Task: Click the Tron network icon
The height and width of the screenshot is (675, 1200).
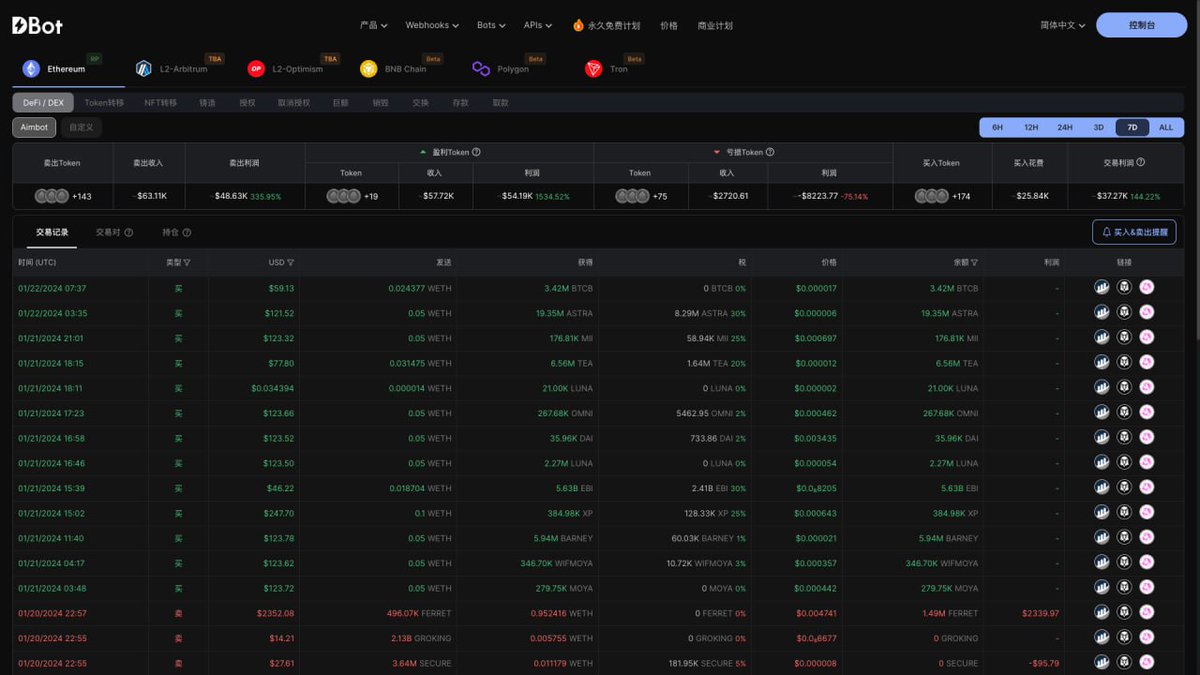Action: pyautogui.click(x=594, y=69)
